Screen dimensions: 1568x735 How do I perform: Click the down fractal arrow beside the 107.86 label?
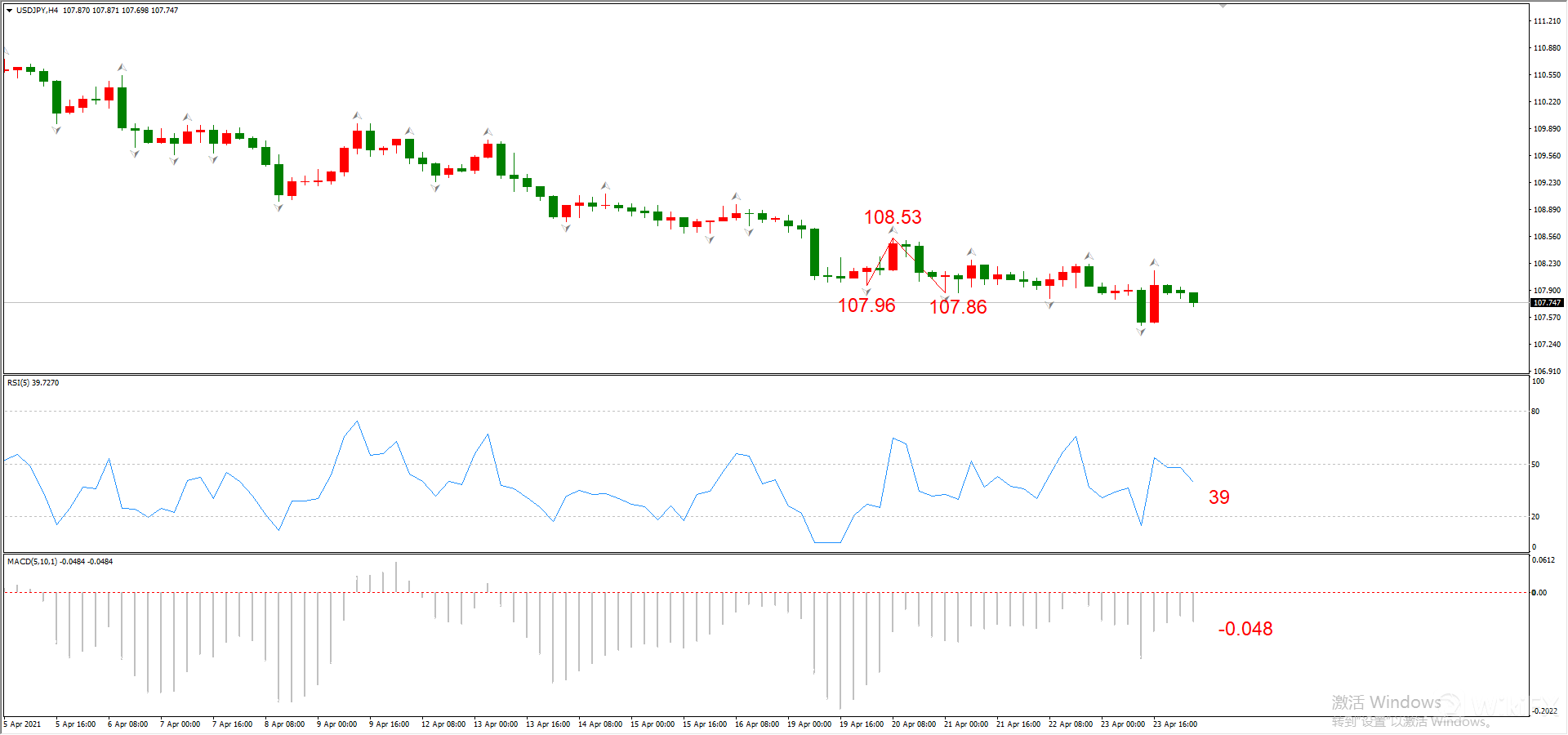click(945, 299)
